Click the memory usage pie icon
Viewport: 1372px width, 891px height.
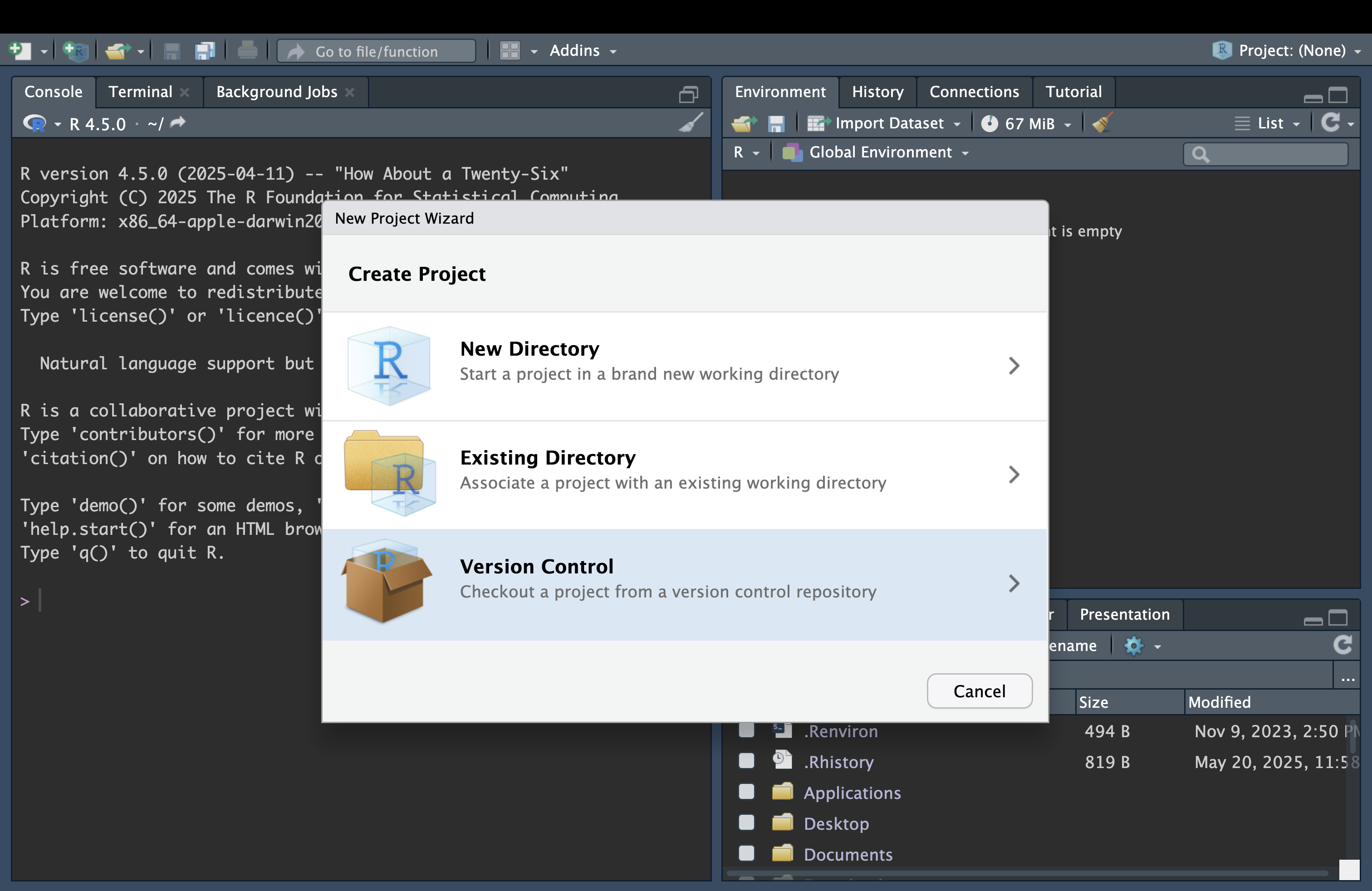[x=989, y=123]
